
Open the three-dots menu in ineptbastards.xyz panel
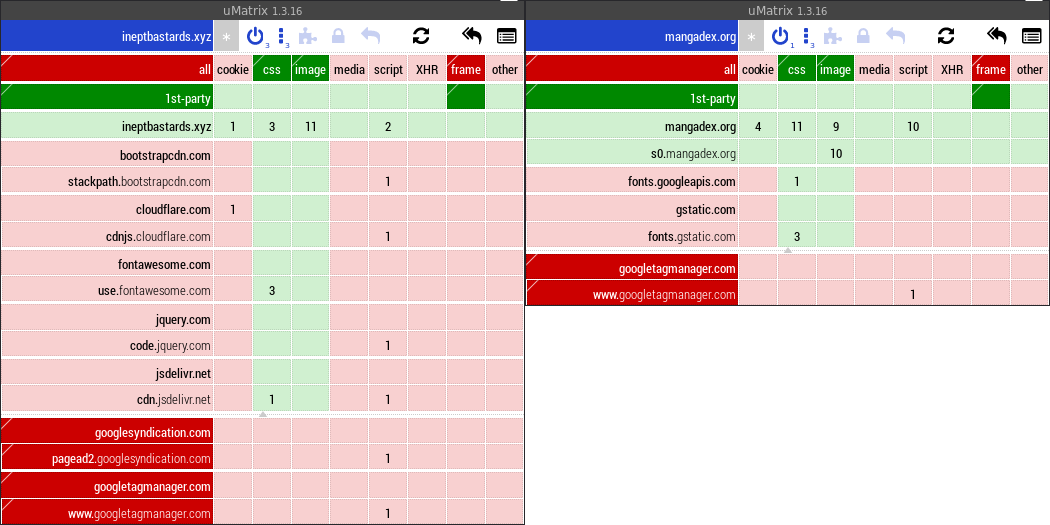[x=281, y=36]
